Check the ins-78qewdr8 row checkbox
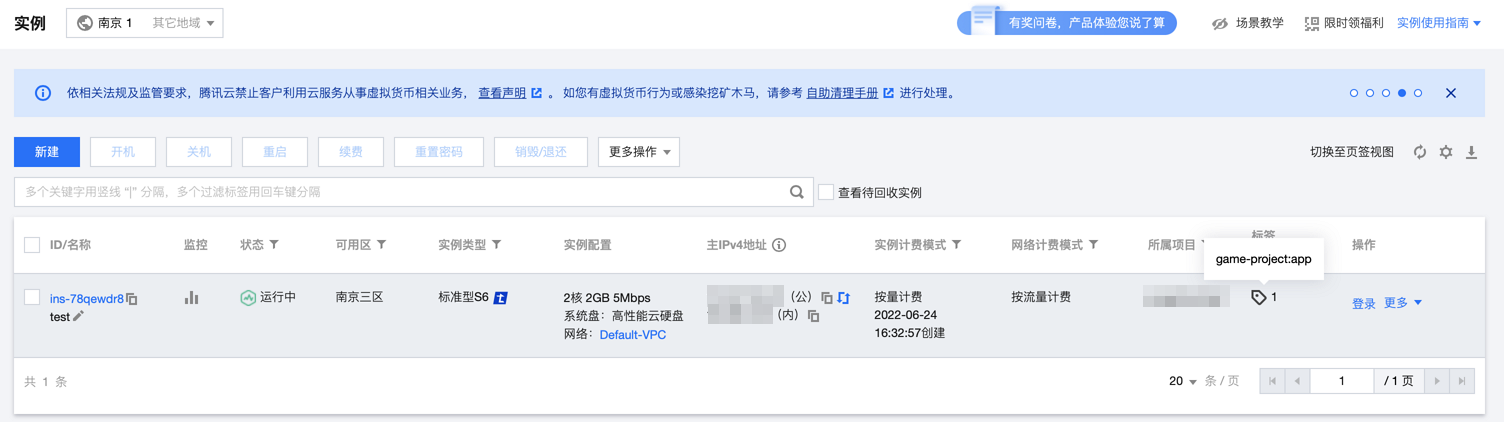 (32, 297)
